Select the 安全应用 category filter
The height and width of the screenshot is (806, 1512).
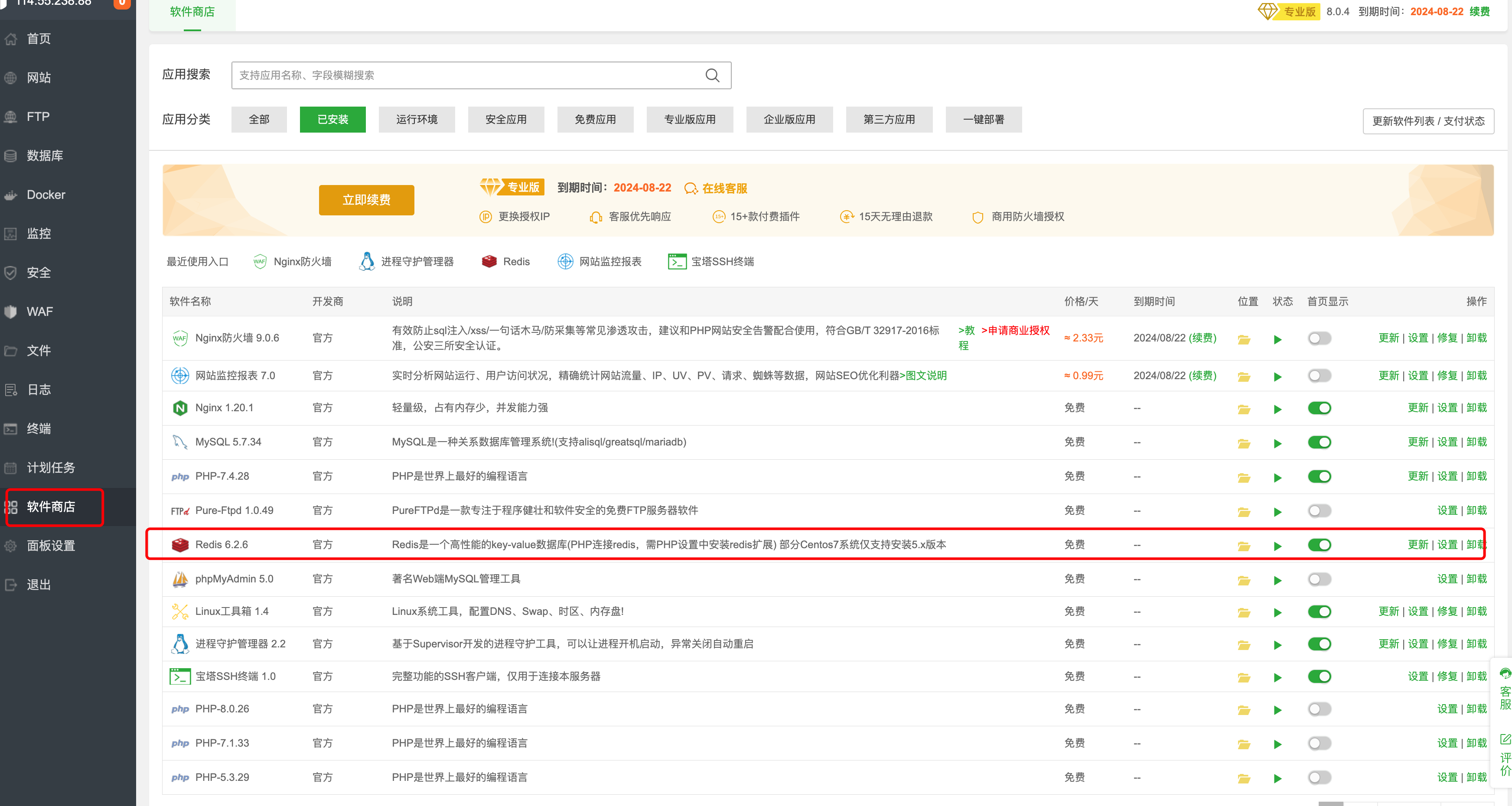(506, 119)
